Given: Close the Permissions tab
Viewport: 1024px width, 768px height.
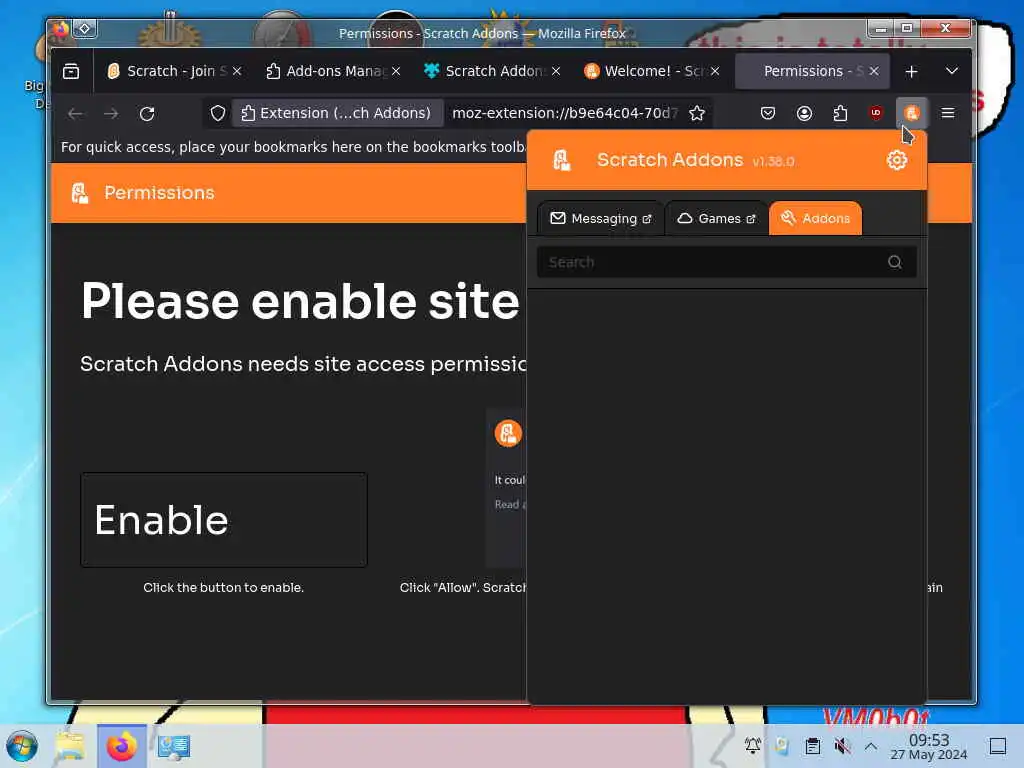Looking at the screenshot, I should (874, 71).
